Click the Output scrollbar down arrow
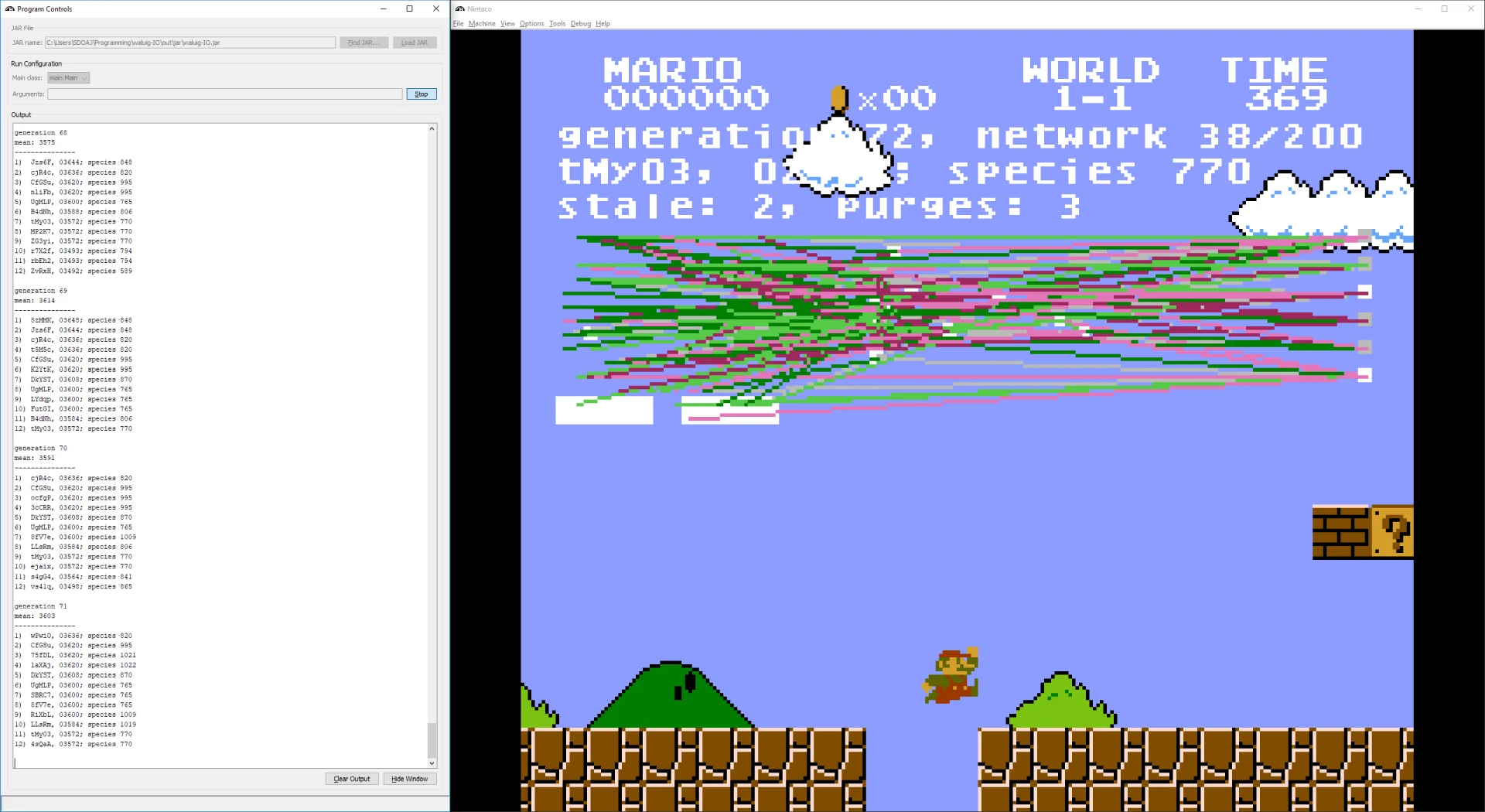The height and width of the screenshot is (812, 1485). tap(432, 763)
